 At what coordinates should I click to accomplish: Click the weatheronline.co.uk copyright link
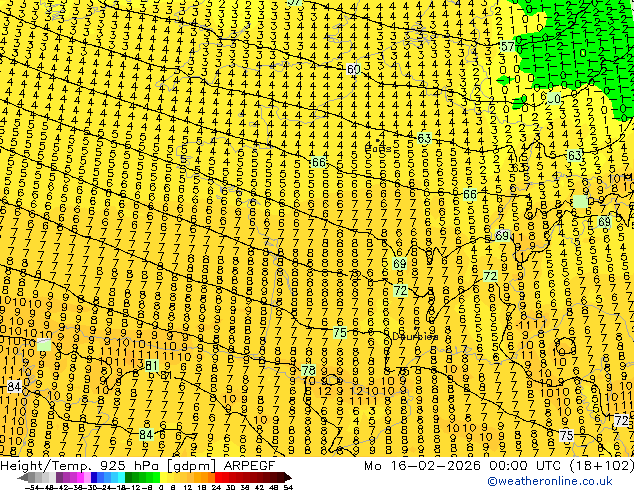[550, 481]
